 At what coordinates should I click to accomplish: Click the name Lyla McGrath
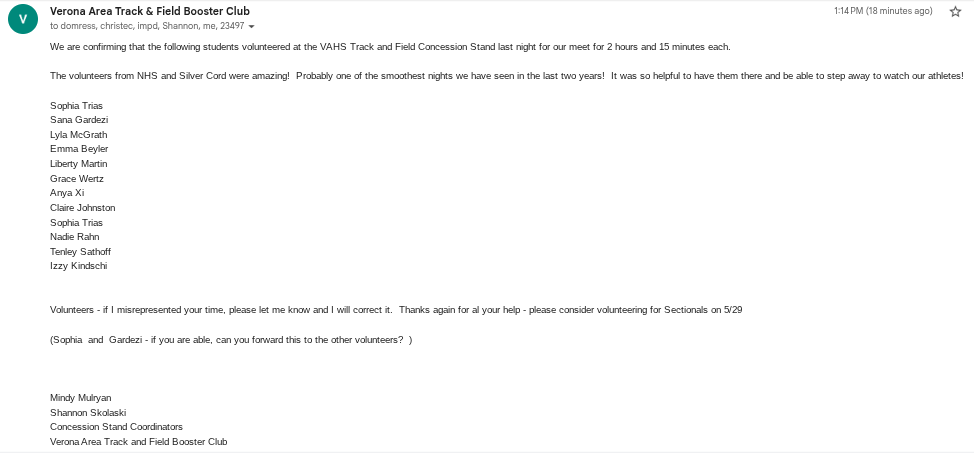[x=78, y=135]
